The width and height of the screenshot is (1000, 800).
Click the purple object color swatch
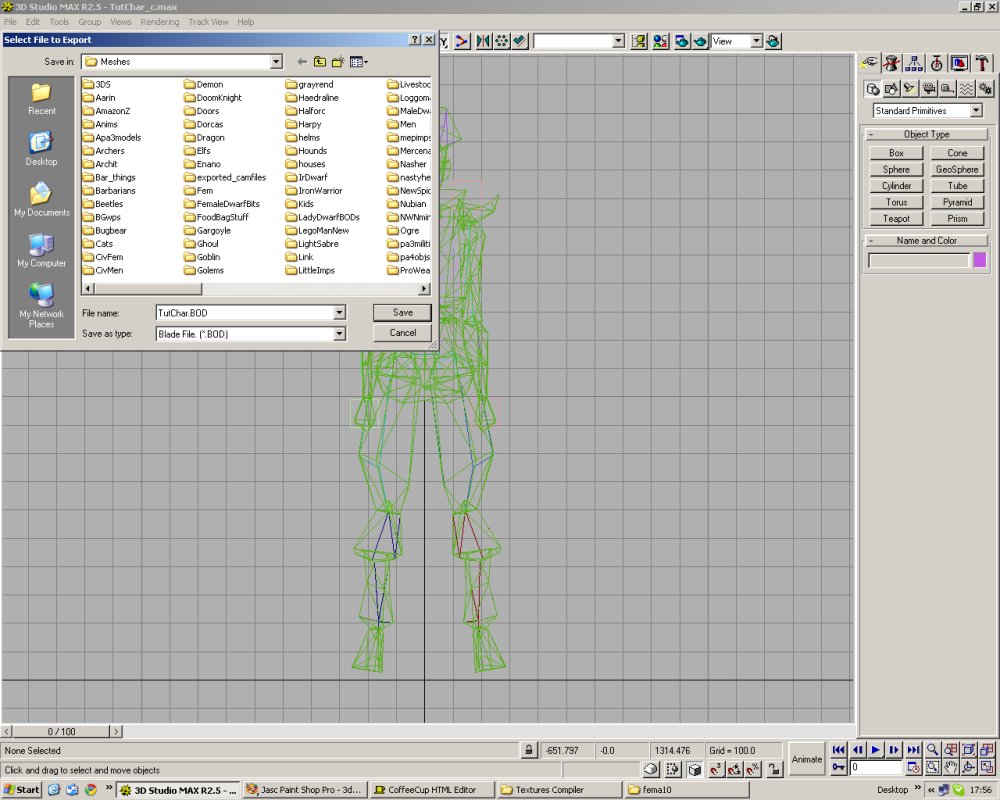pos(980,260)
